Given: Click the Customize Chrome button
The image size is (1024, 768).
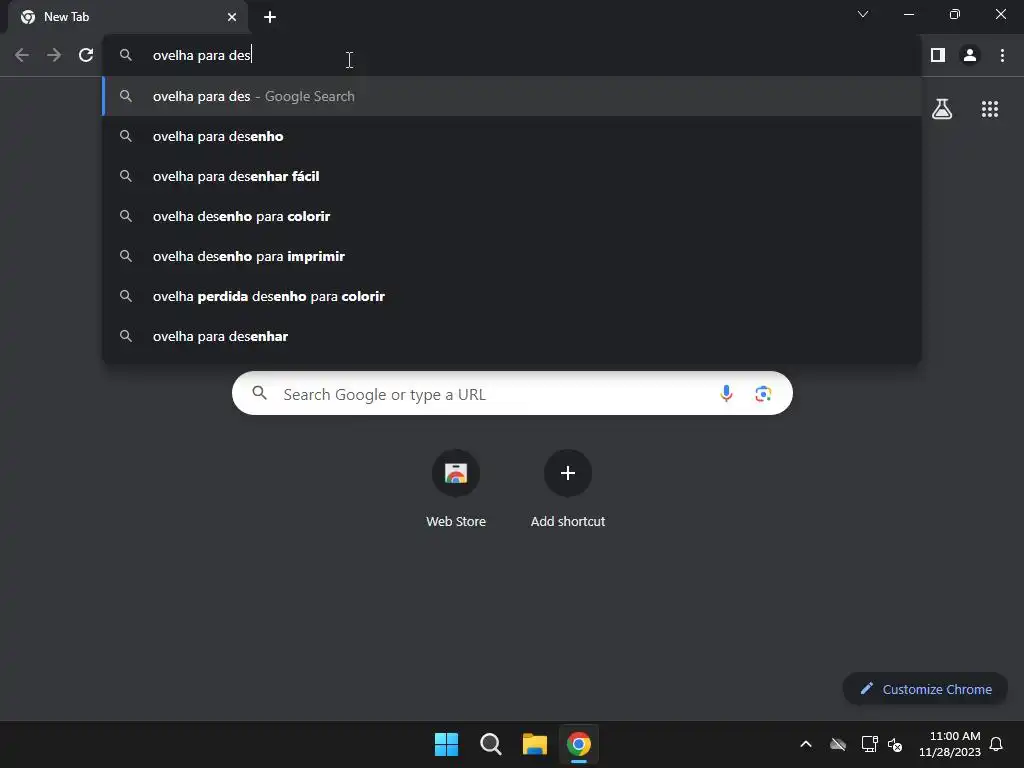Looking at the screenshot, I should point(925,689).
